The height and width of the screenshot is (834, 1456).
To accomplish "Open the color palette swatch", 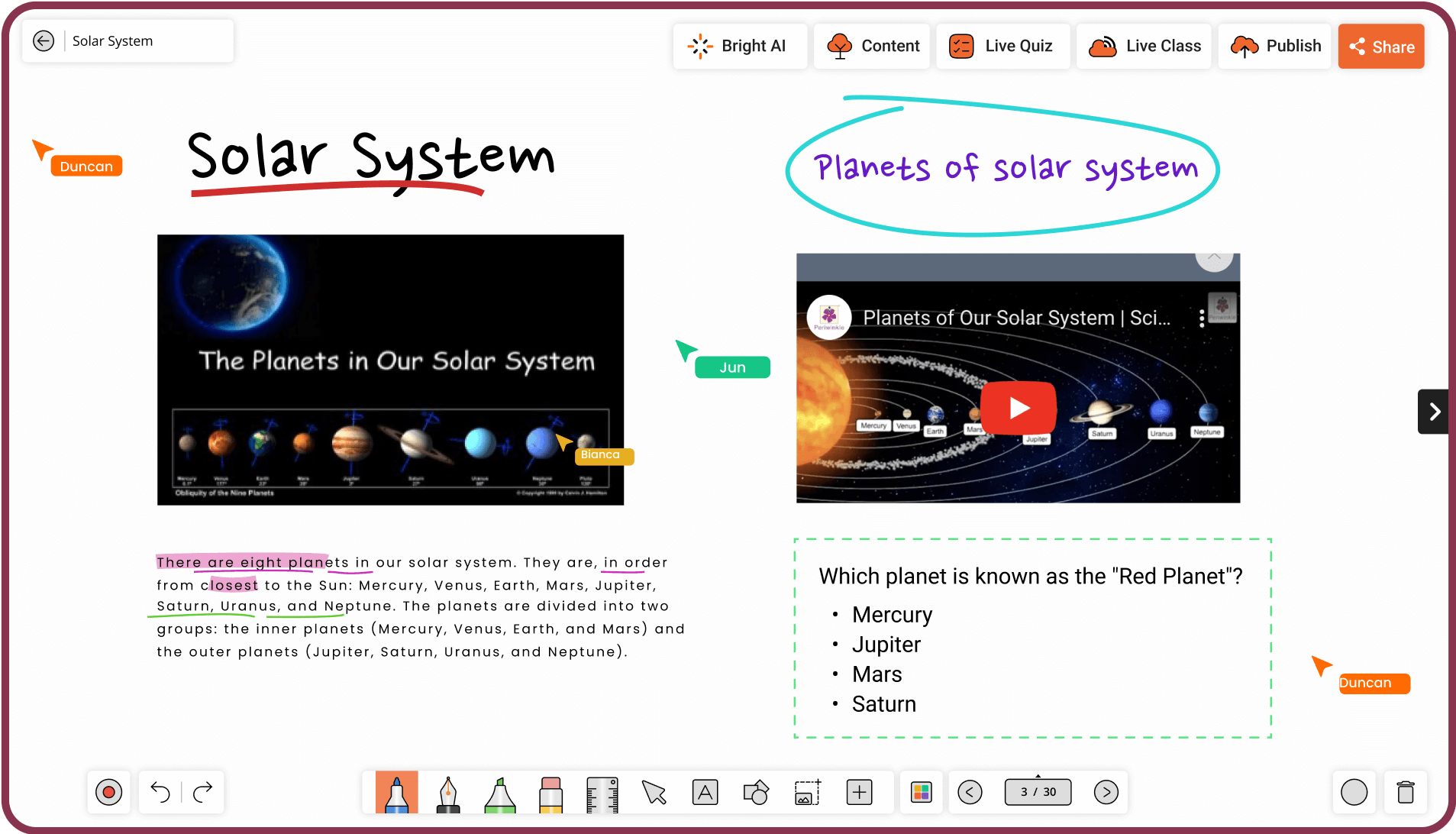I will 922,793.
